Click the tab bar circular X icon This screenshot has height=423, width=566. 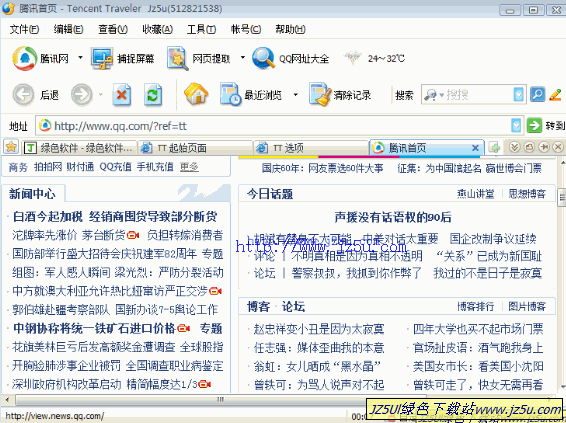558,147
